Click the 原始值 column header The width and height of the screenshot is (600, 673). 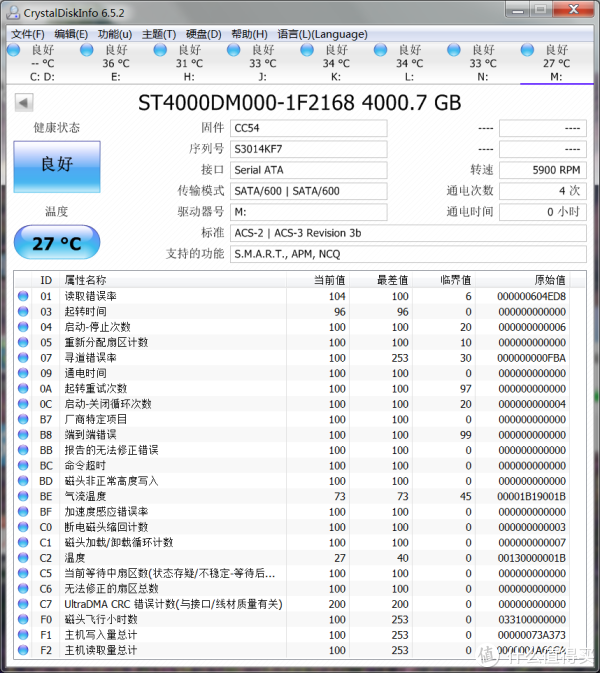point(523,280)
